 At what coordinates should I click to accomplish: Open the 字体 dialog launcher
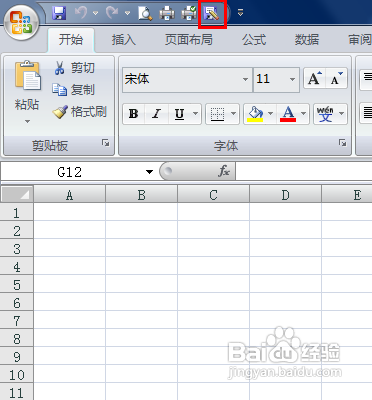click(342, 143)
